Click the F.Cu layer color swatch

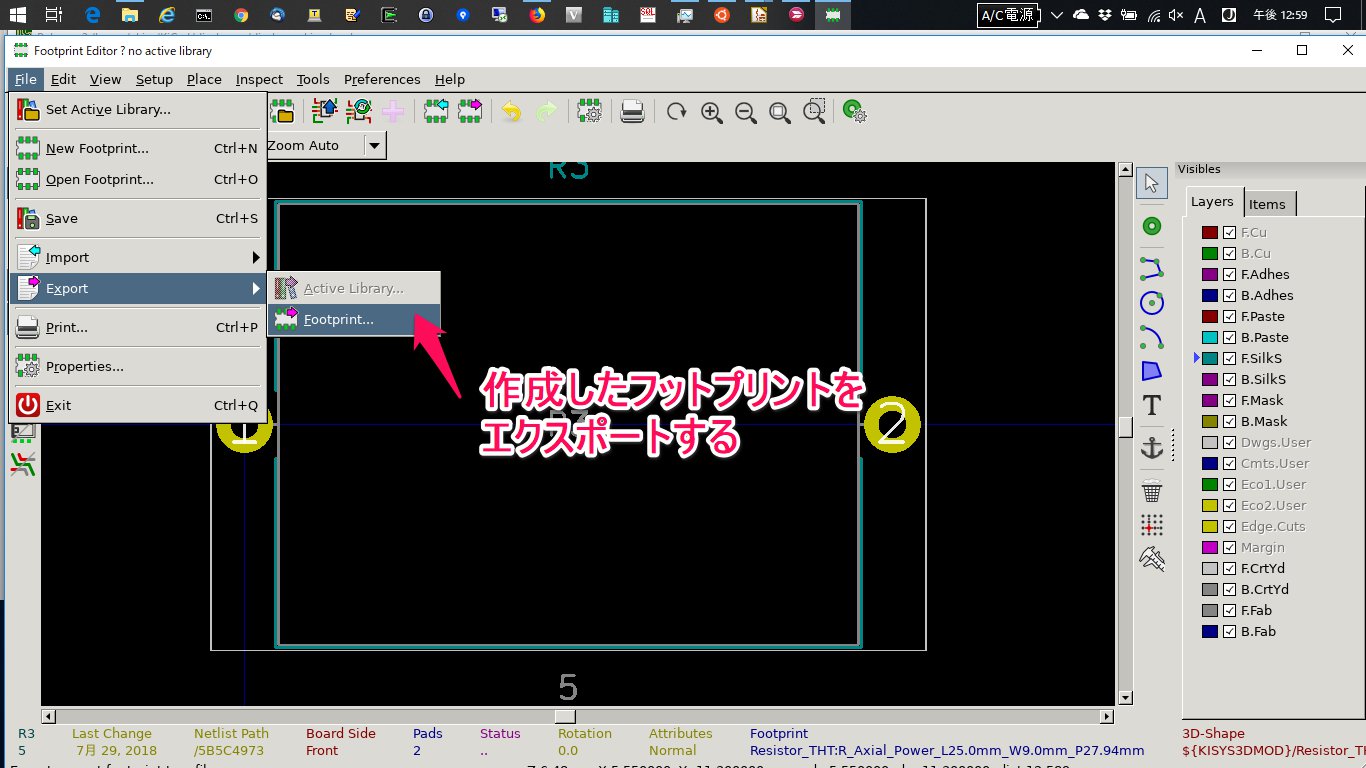pos(1210,233)
